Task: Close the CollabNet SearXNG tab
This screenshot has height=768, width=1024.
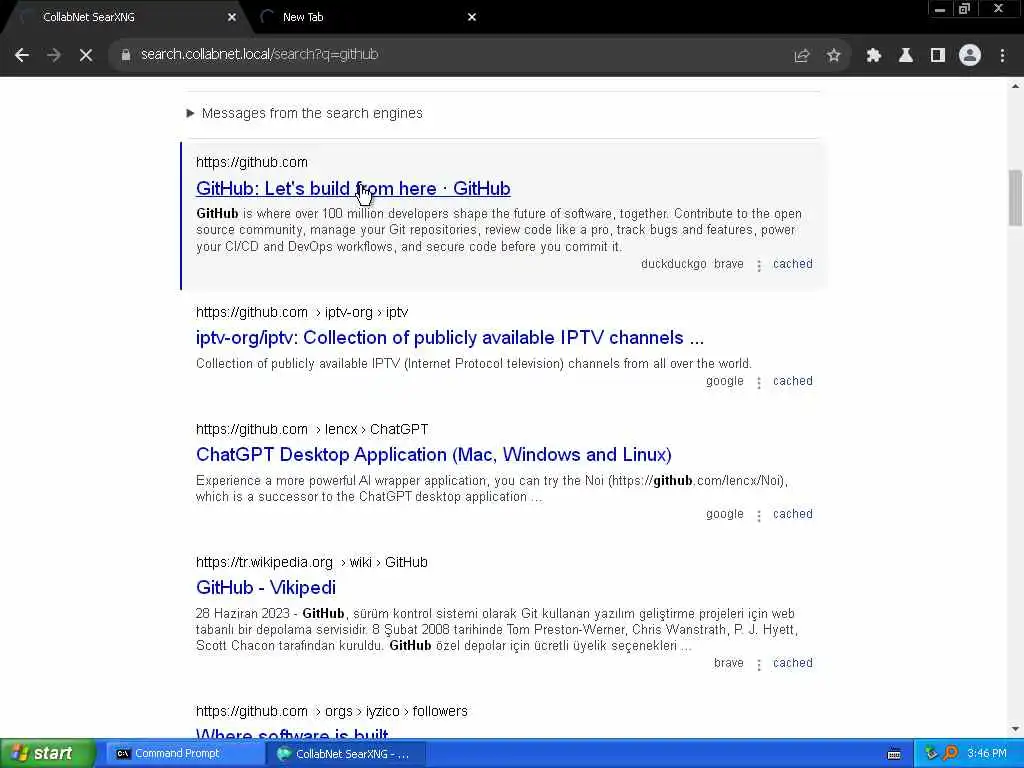Action: 232,17
